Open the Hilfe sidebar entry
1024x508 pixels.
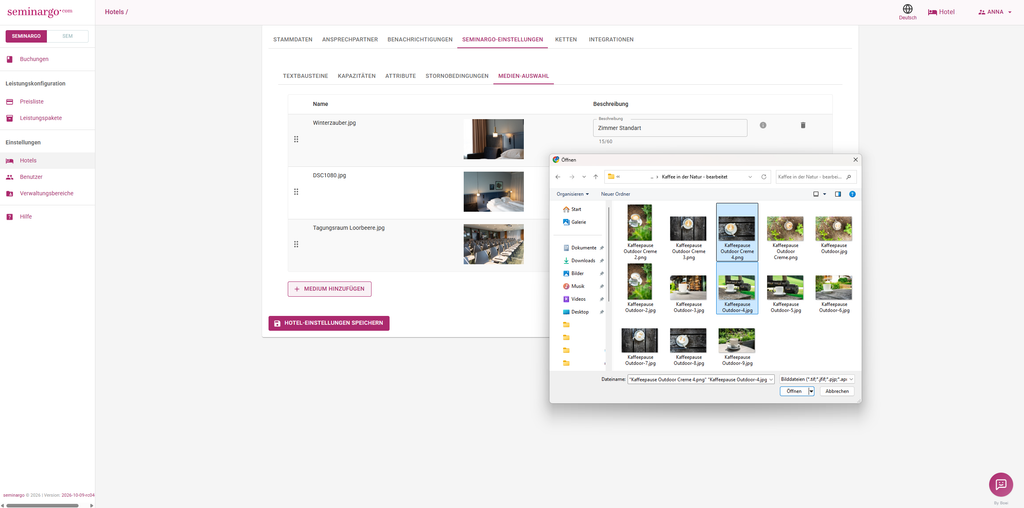25,217
